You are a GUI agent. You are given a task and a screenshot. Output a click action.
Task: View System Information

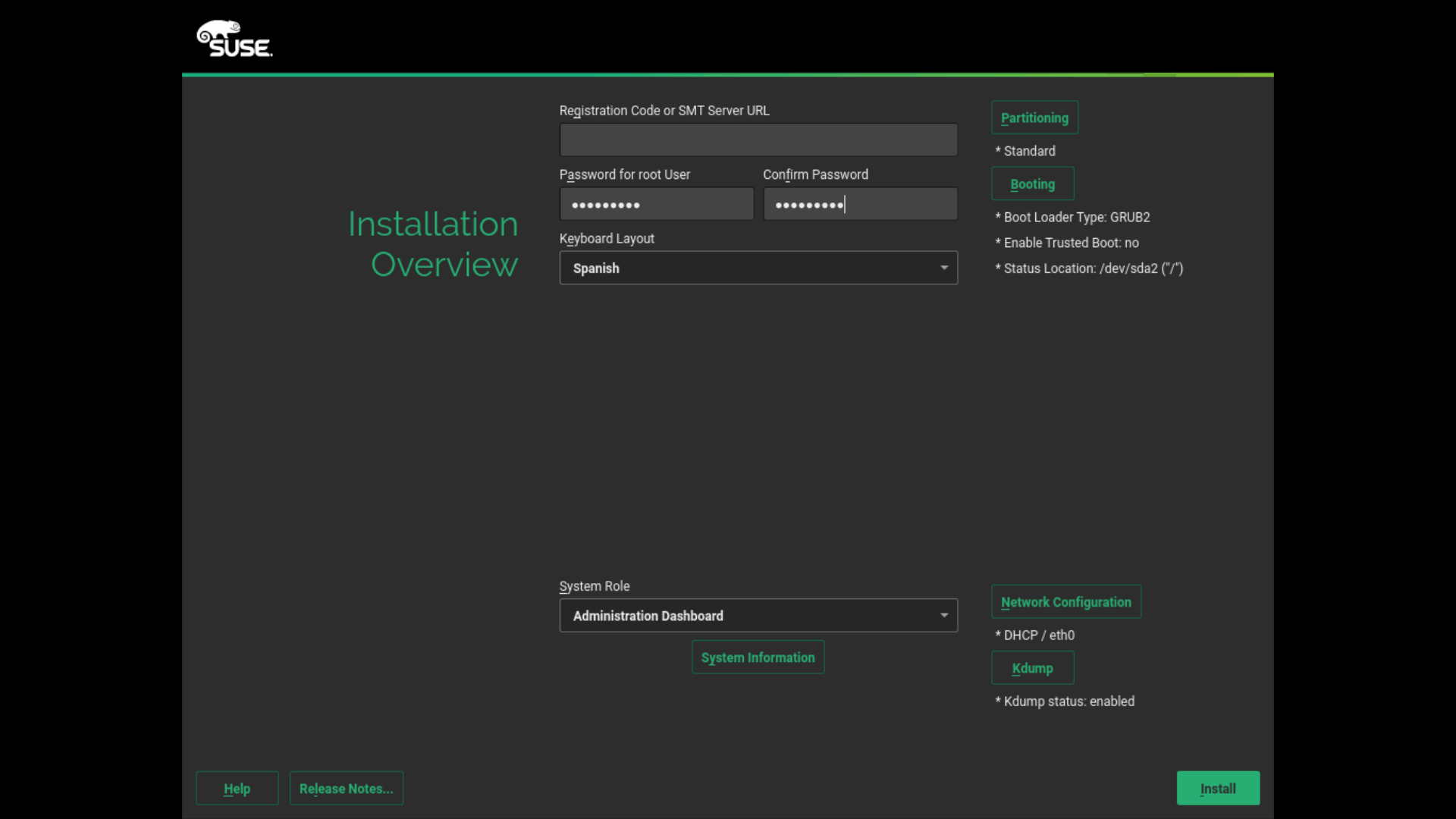[757, 657]
